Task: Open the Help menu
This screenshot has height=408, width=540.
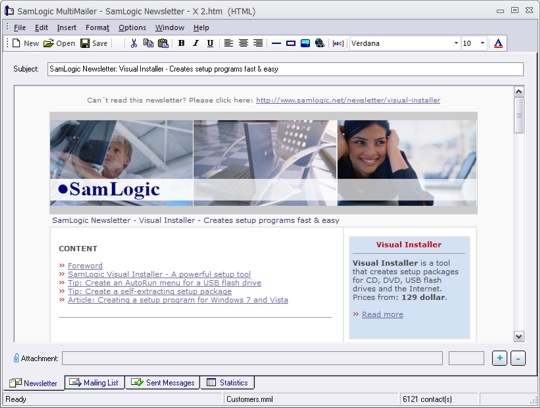Action: 201,28
